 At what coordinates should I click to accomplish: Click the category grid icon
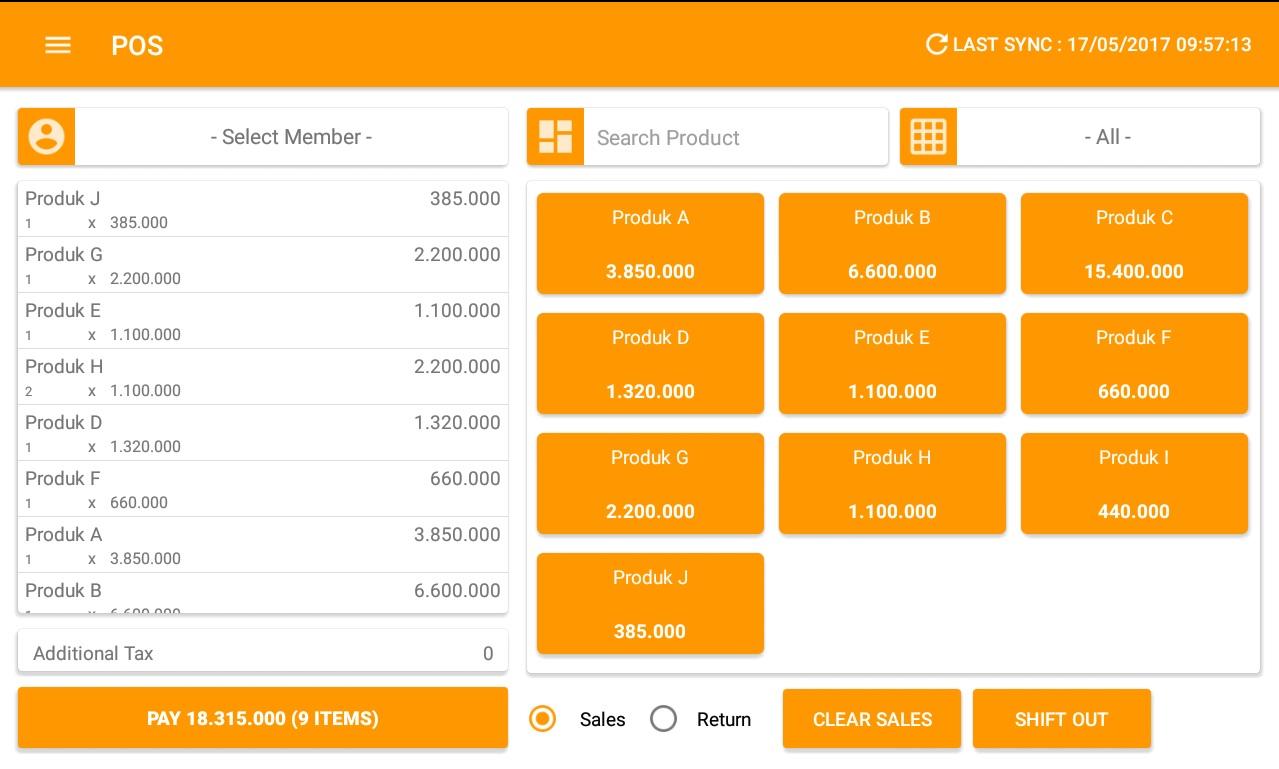click(928, 137)
